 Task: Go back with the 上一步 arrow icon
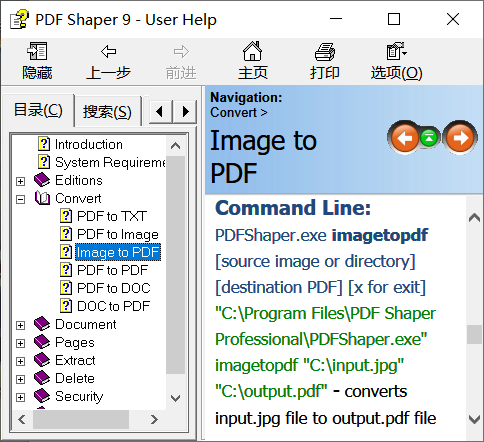[108, 52]
